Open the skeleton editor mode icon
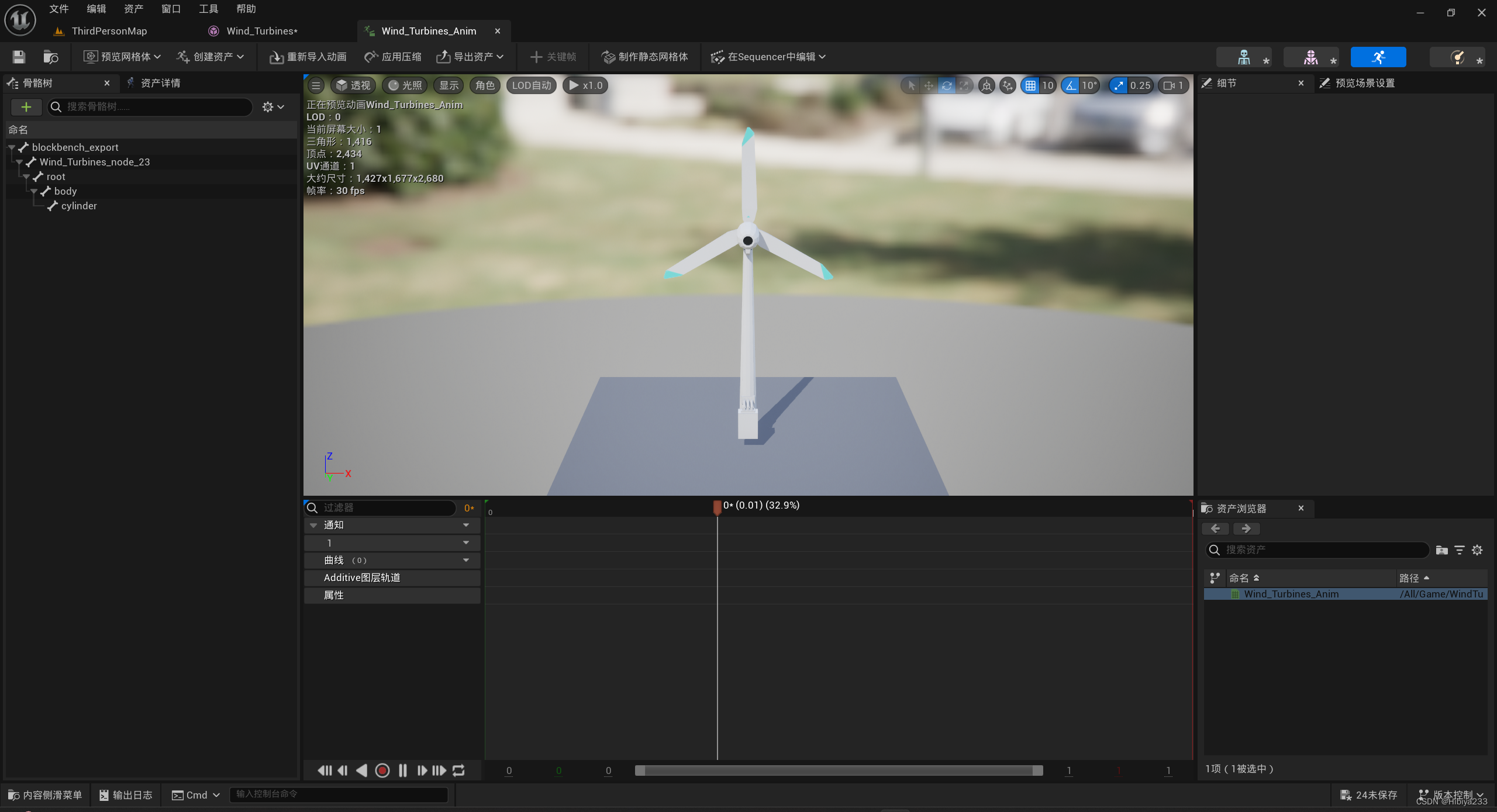The image size is (1497, 812). (1243, 57)
